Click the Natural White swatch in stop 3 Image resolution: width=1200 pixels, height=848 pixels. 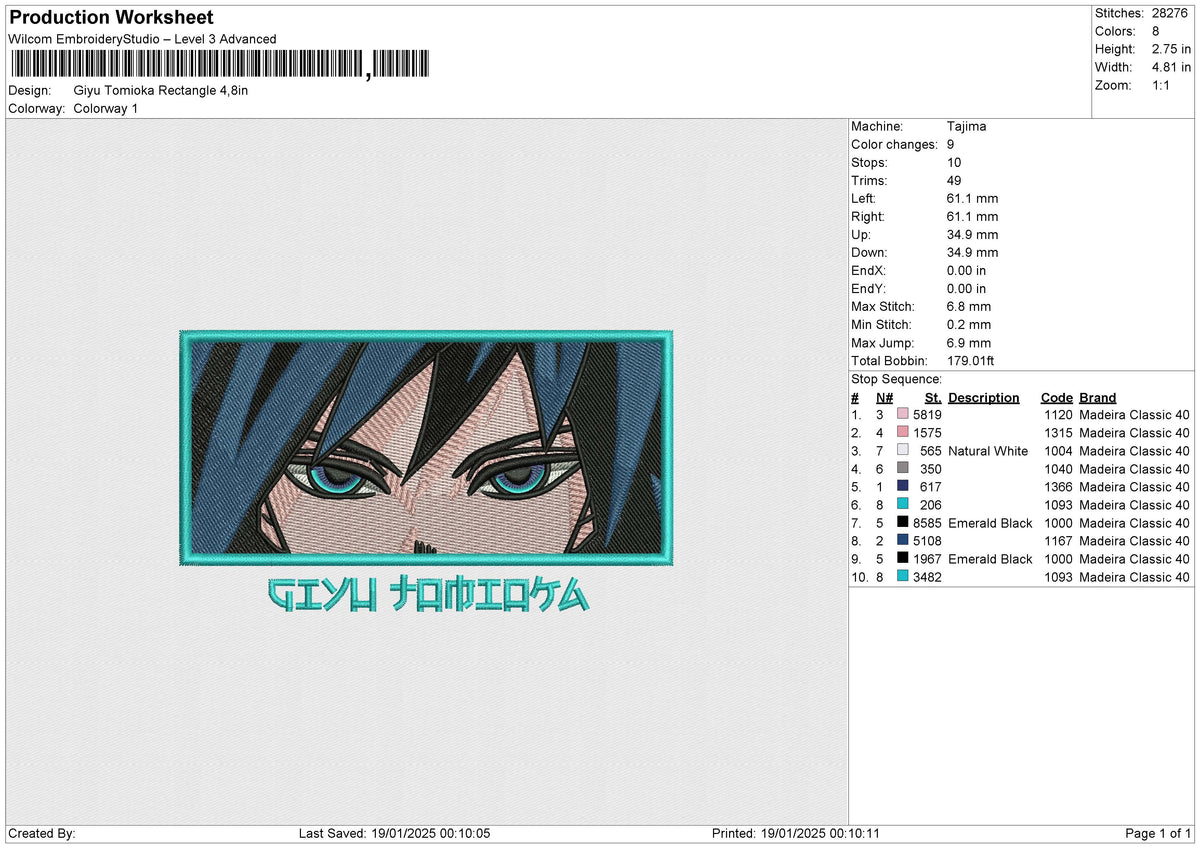coord(903,451)
